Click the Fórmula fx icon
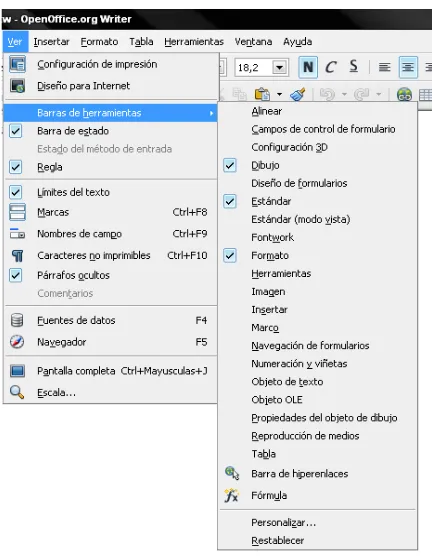The width and height of the screenshot is (432, 560). tap(231, 495)
